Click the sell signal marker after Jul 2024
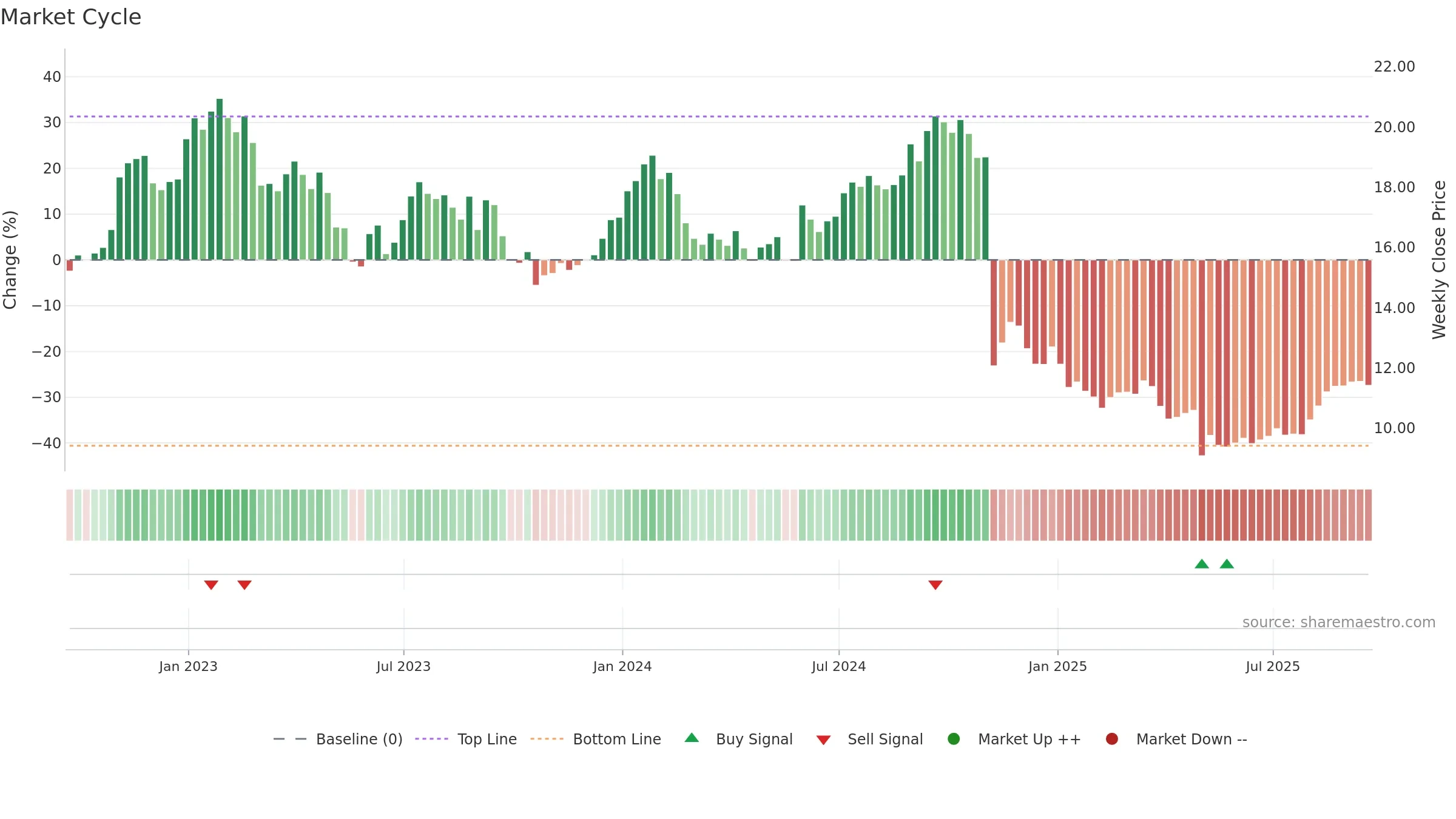Screen dimensions: 1456x819 coord(935,585)
